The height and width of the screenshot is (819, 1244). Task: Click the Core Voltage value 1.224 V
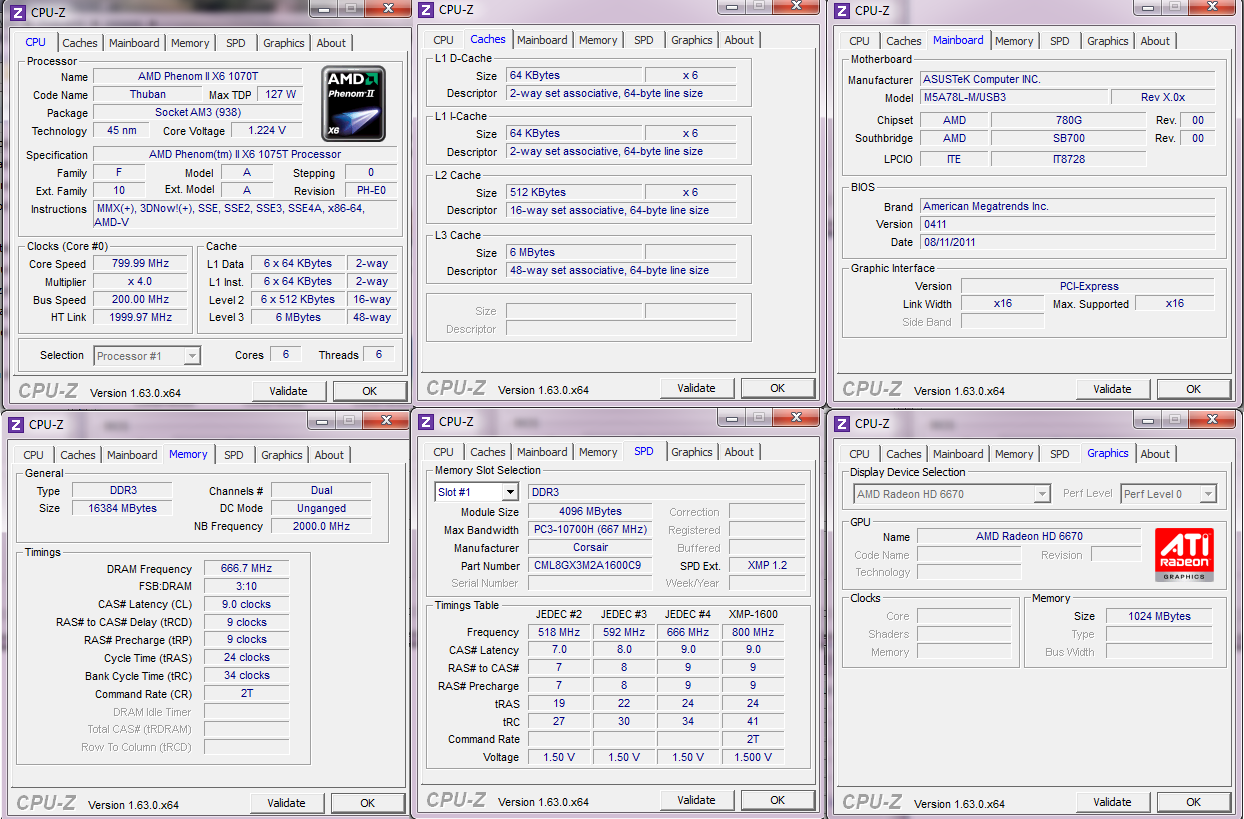[266, 130]
